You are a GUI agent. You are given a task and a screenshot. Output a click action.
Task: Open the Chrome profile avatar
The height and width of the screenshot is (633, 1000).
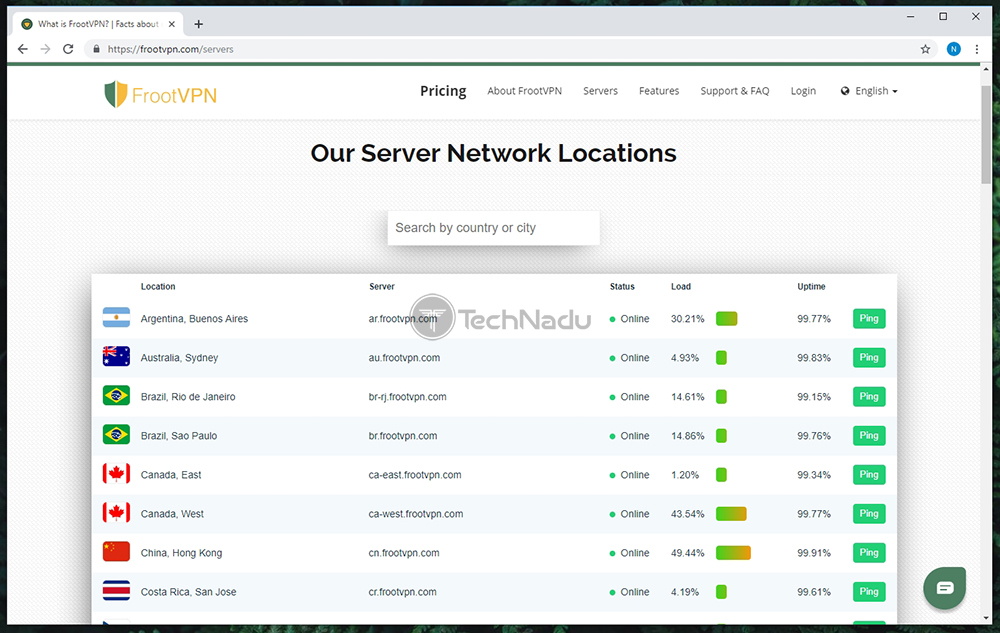pos(953,49)
